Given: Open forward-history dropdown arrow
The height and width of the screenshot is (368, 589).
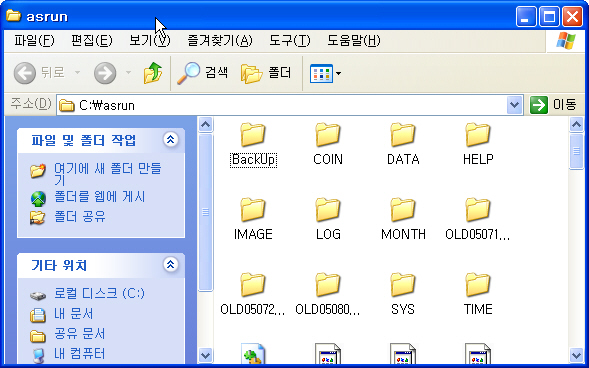Looking at the screenshot, I should tap(128, 72).
